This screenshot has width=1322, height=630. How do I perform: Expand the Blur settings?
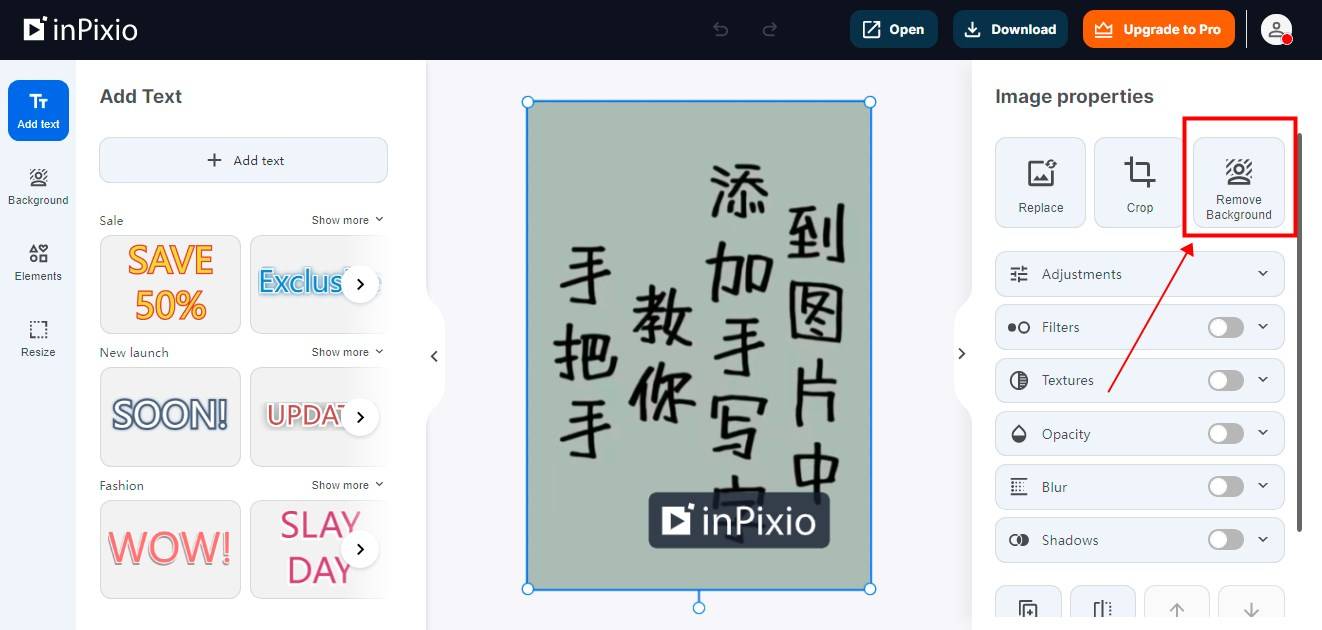1262,487
